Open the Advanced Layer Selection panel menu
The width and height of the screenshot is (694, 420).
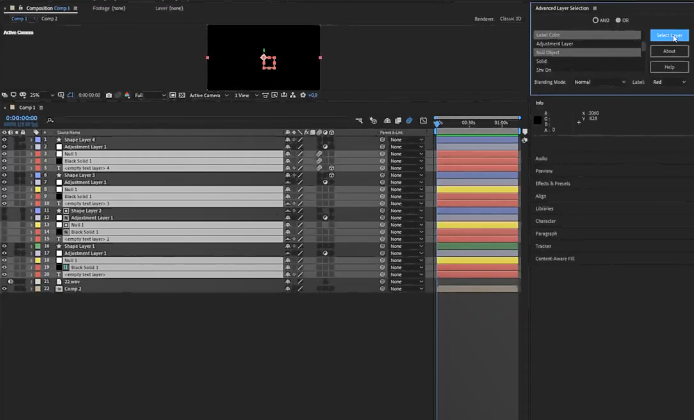point(596,8)
